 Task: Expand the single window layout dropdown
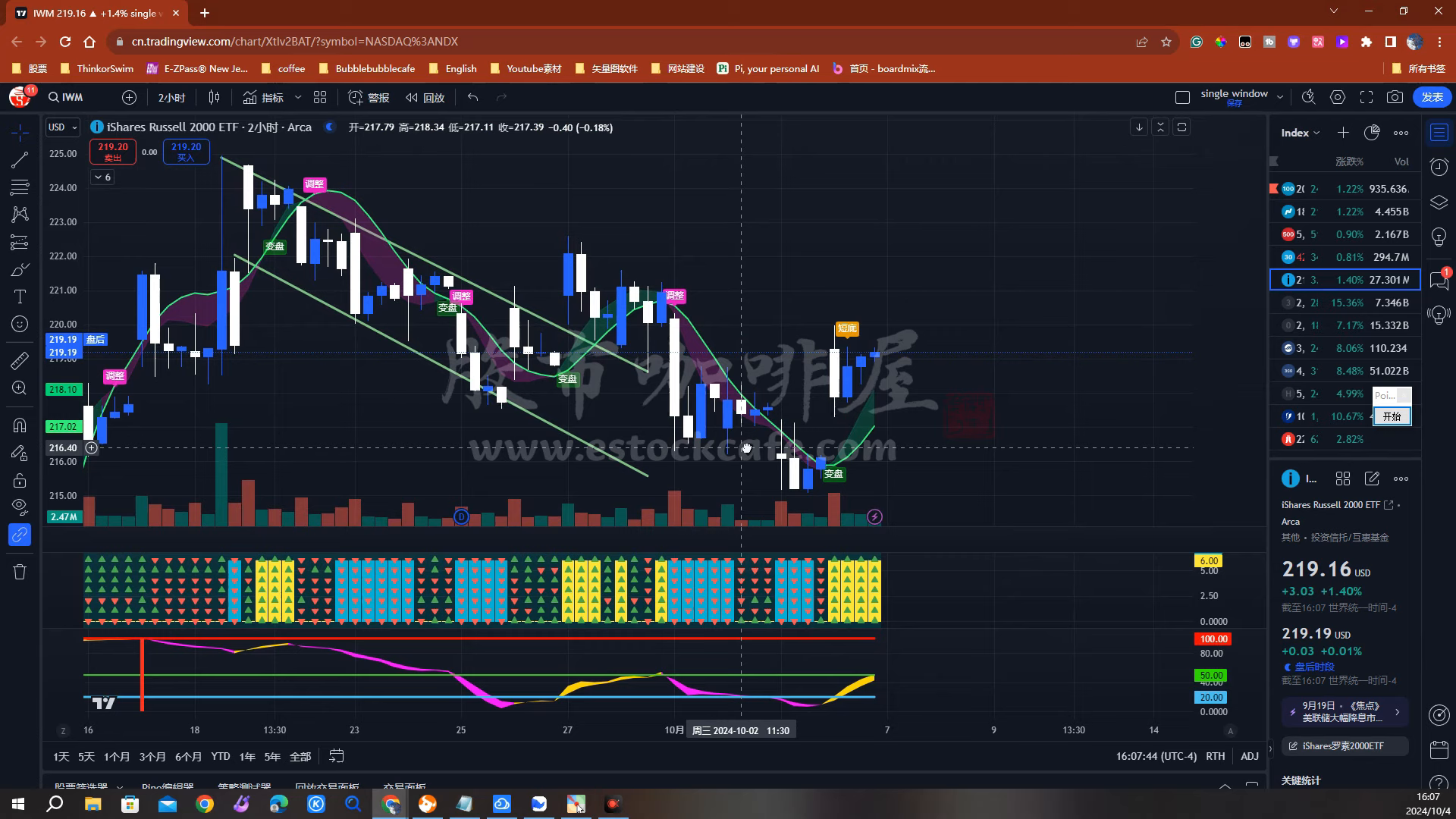coord(1280,97)
